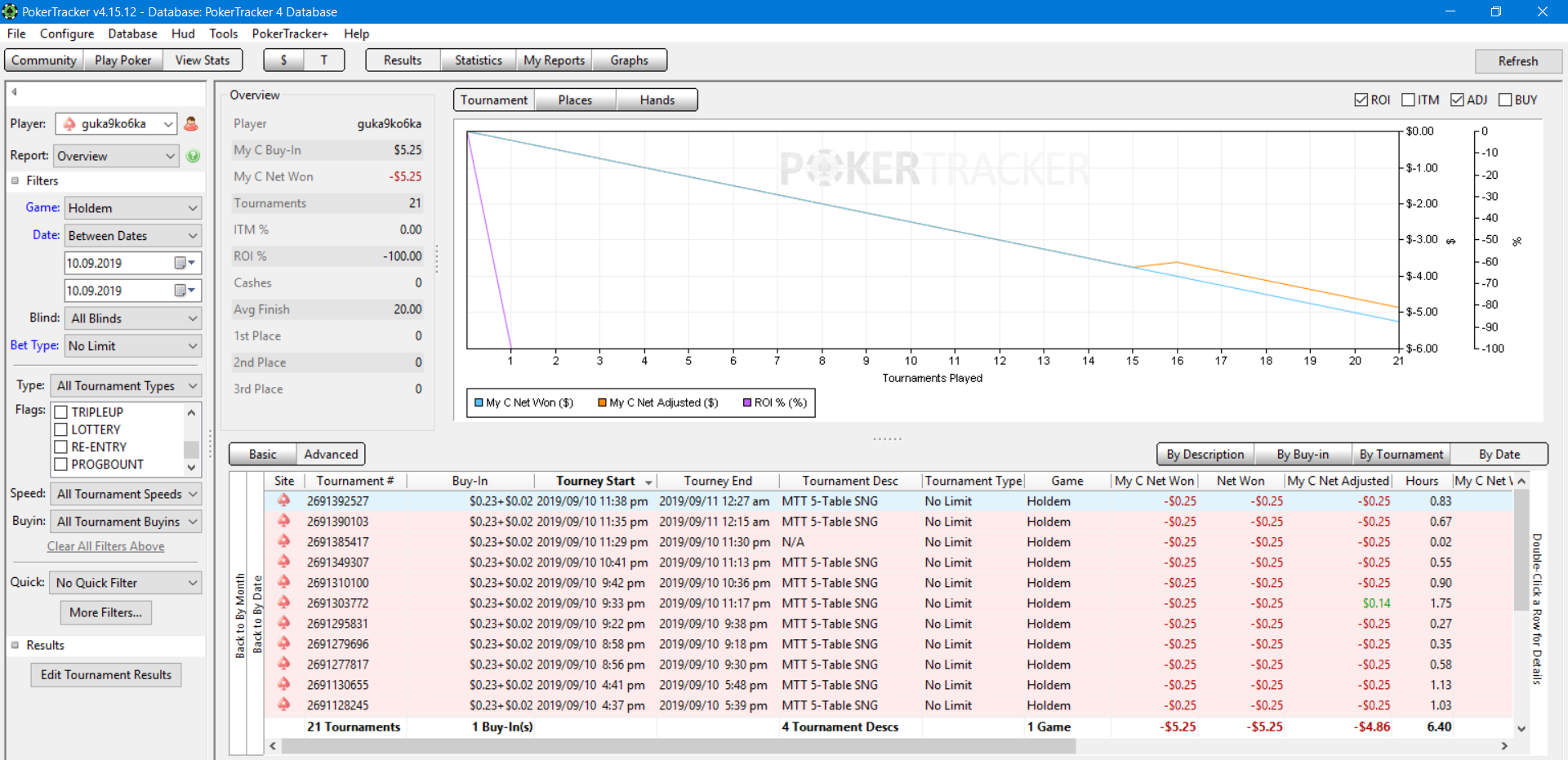Click site icon for tournament 2691390103

283,521
